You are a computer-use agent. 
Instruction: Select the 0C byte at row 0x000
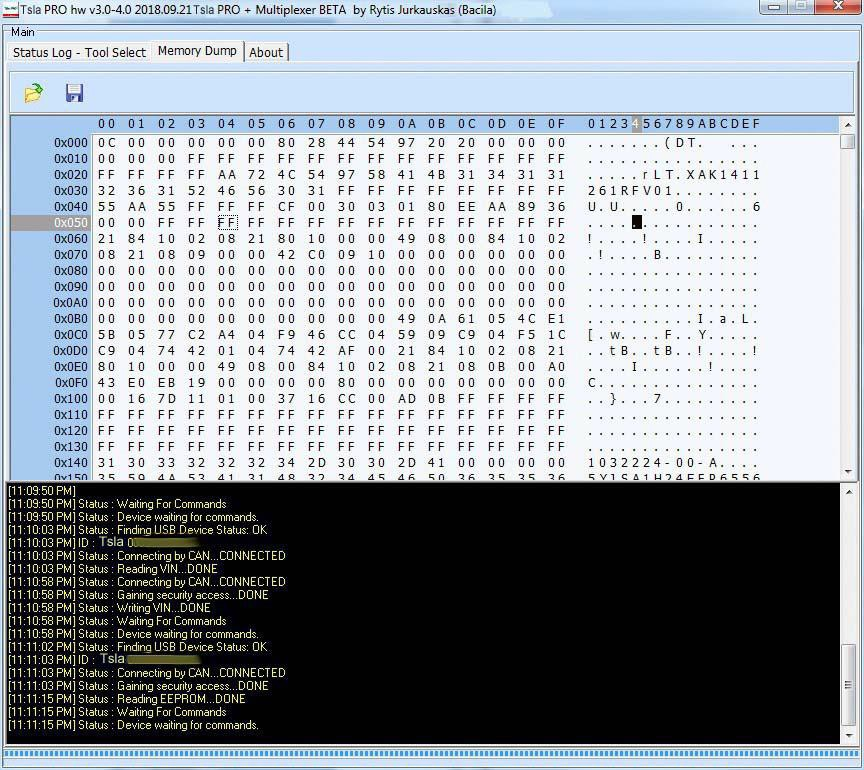tap(107, 143)
